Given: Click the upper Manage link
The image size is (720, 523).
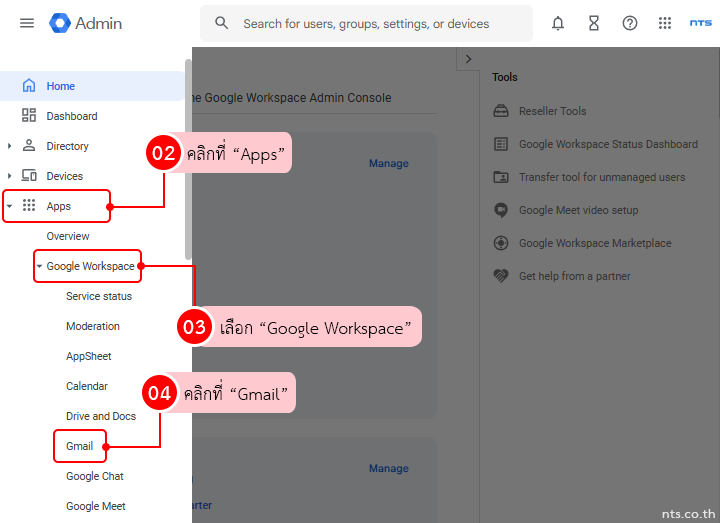Looking at the screenshot, I should (388, 163).
